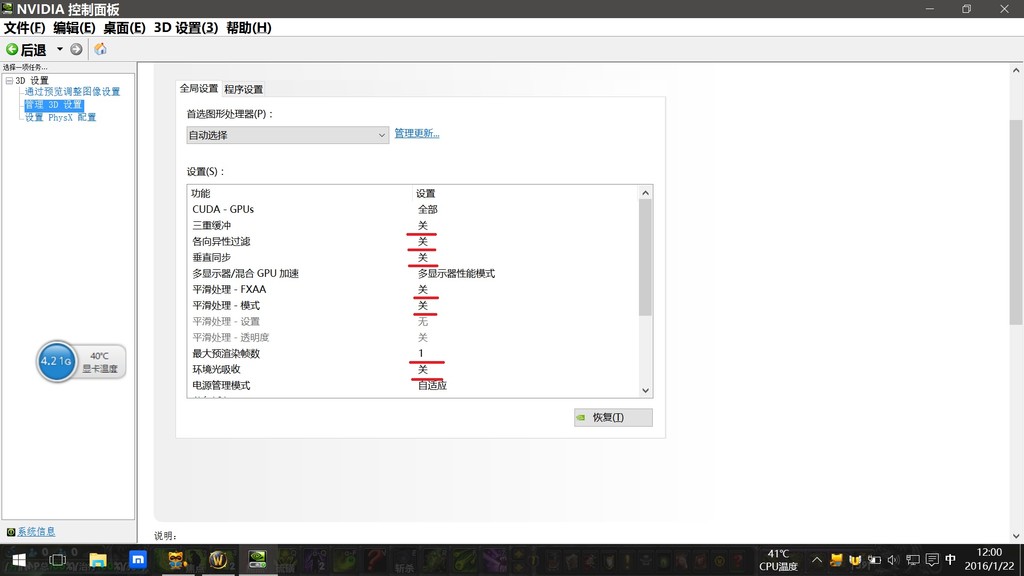Expand the 后退 button dropdown arrow
Screen dimensions: 1024x576
point(59,49)
